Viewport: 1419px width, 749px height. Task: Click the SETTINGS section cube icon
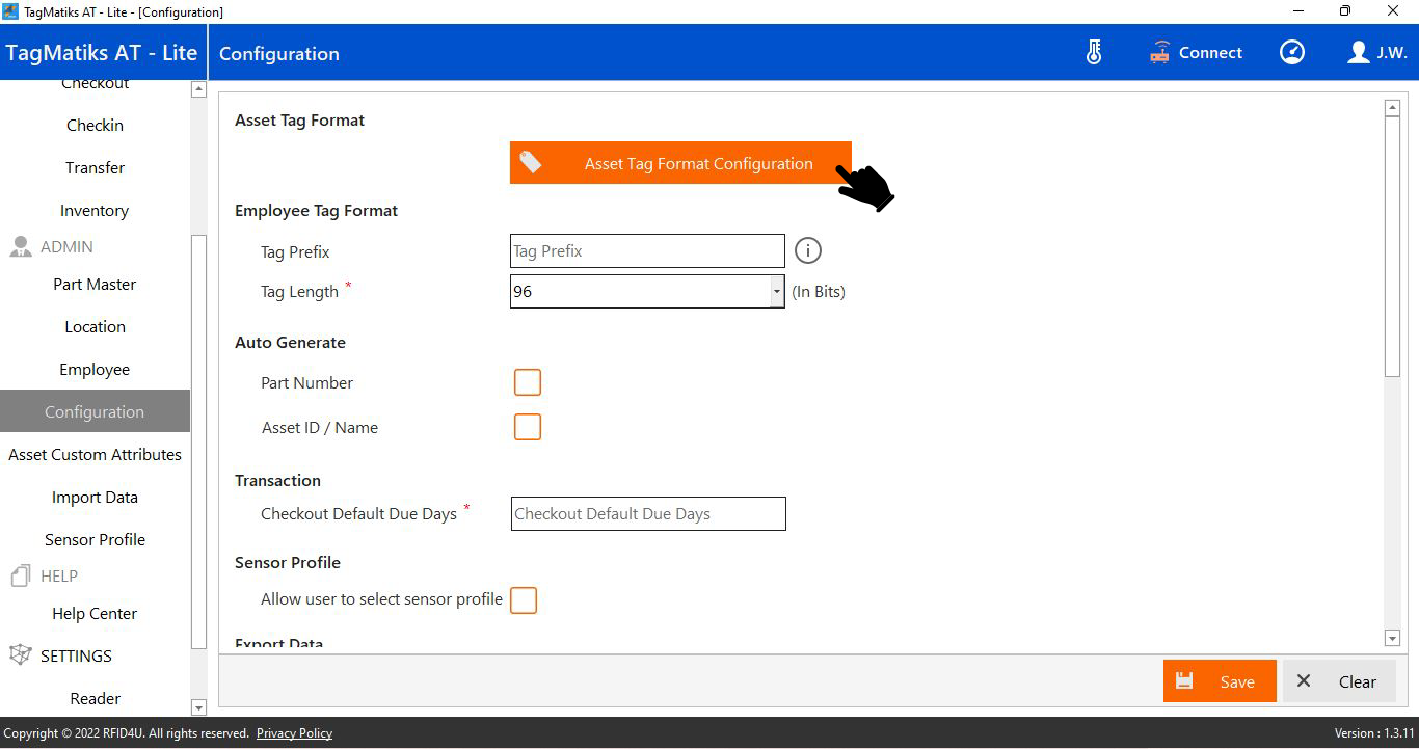(20, 655)
